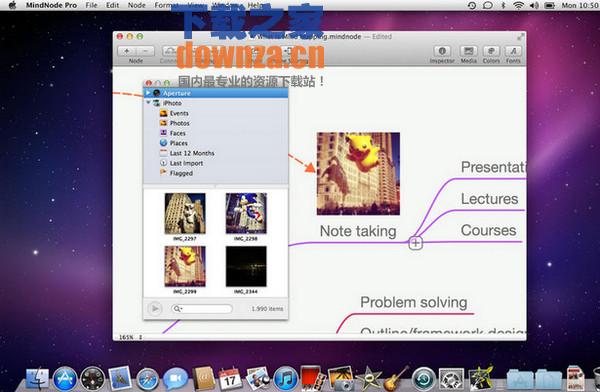This screenshot has width=600, height=392.
Task: Click the media browser play button
Action: tap(155, 308)
